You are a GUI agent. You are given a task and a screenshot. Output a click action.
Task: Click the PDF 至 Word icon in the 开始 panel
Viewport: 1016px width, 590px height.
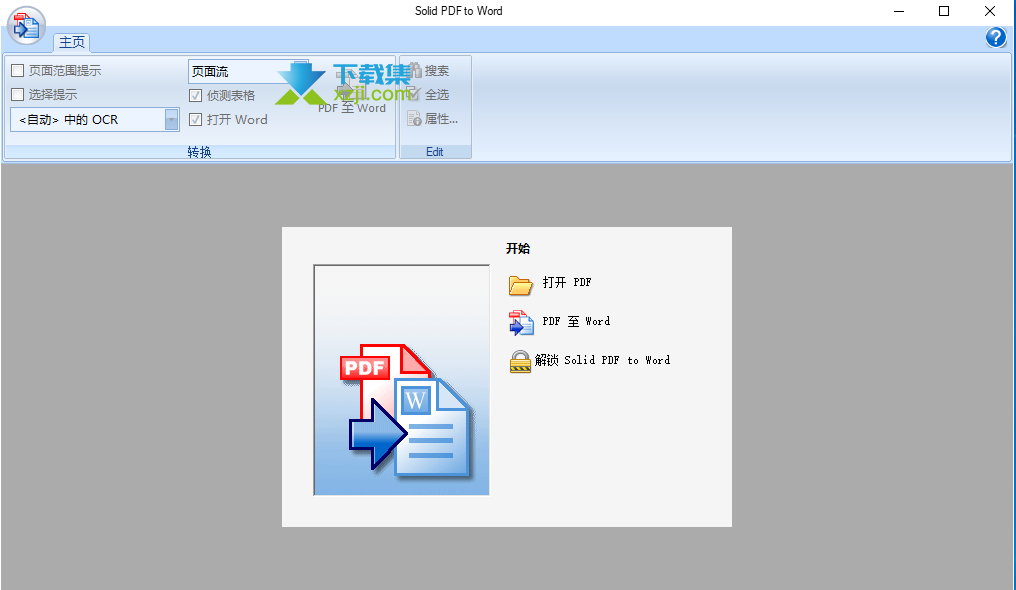click(521, 323)
